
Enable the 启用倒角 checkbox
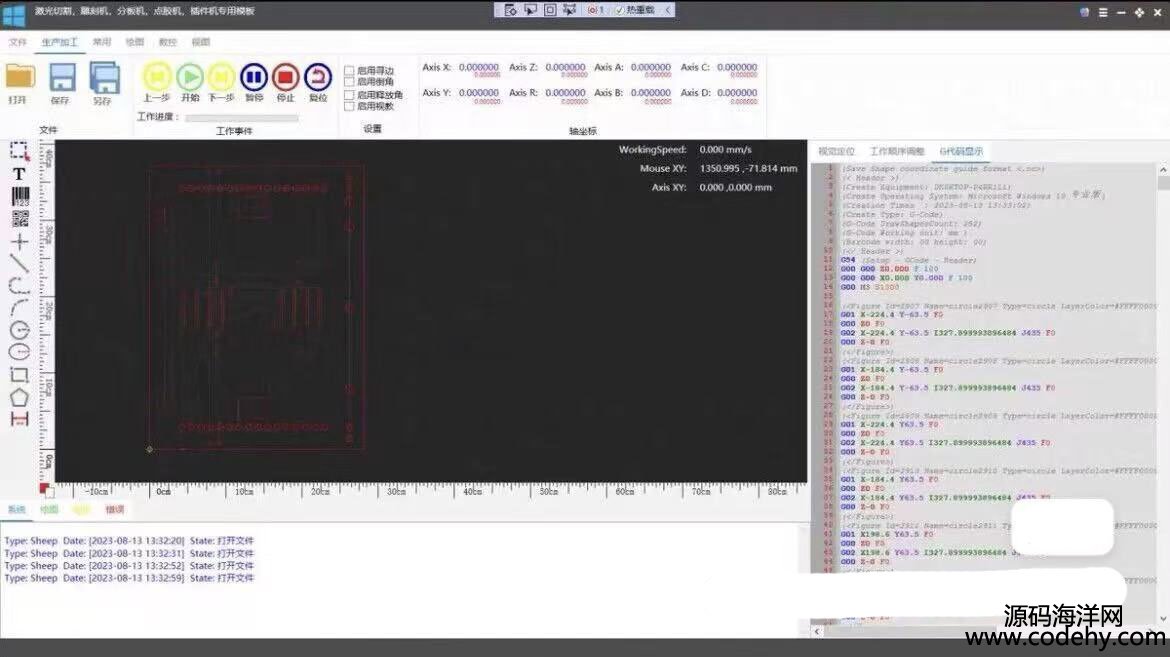pyautogui.click(x=348, y=81)
